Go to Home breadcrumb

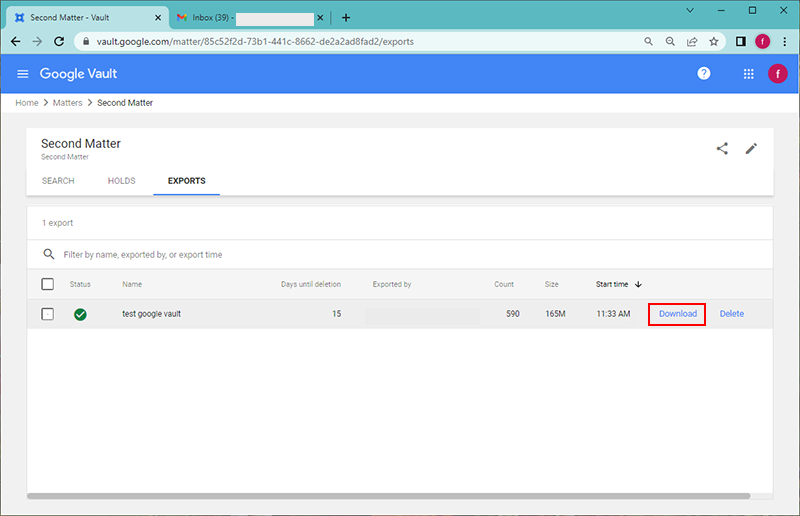[x=27, y=103]
